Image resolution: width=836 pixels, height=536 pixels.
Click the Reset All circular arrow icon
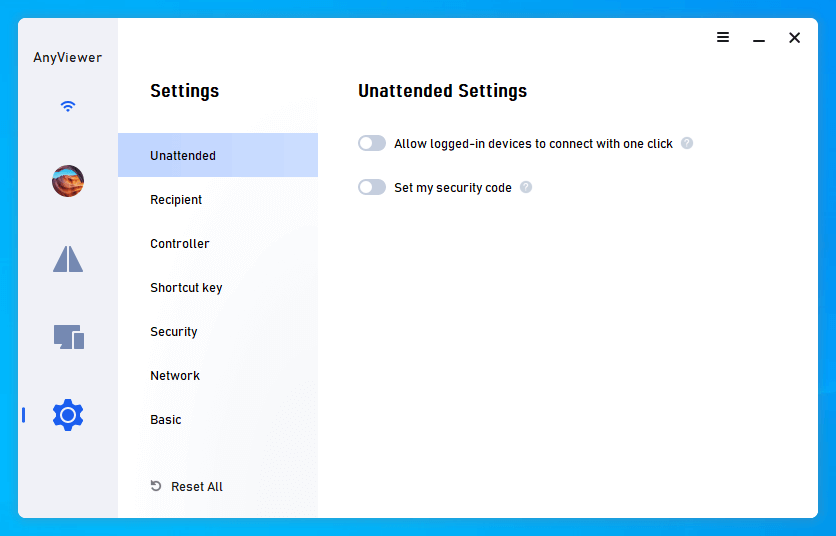(x=156, y=486)
